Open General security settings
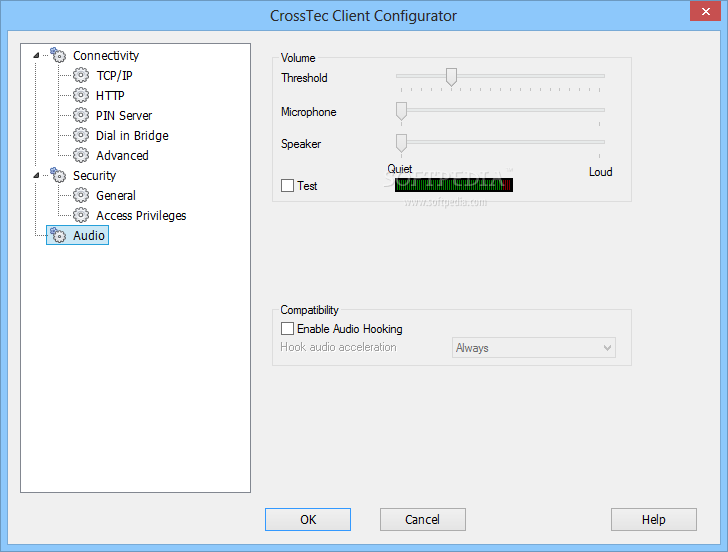Screen dimensions: 728x552 (x=116, y=195)
